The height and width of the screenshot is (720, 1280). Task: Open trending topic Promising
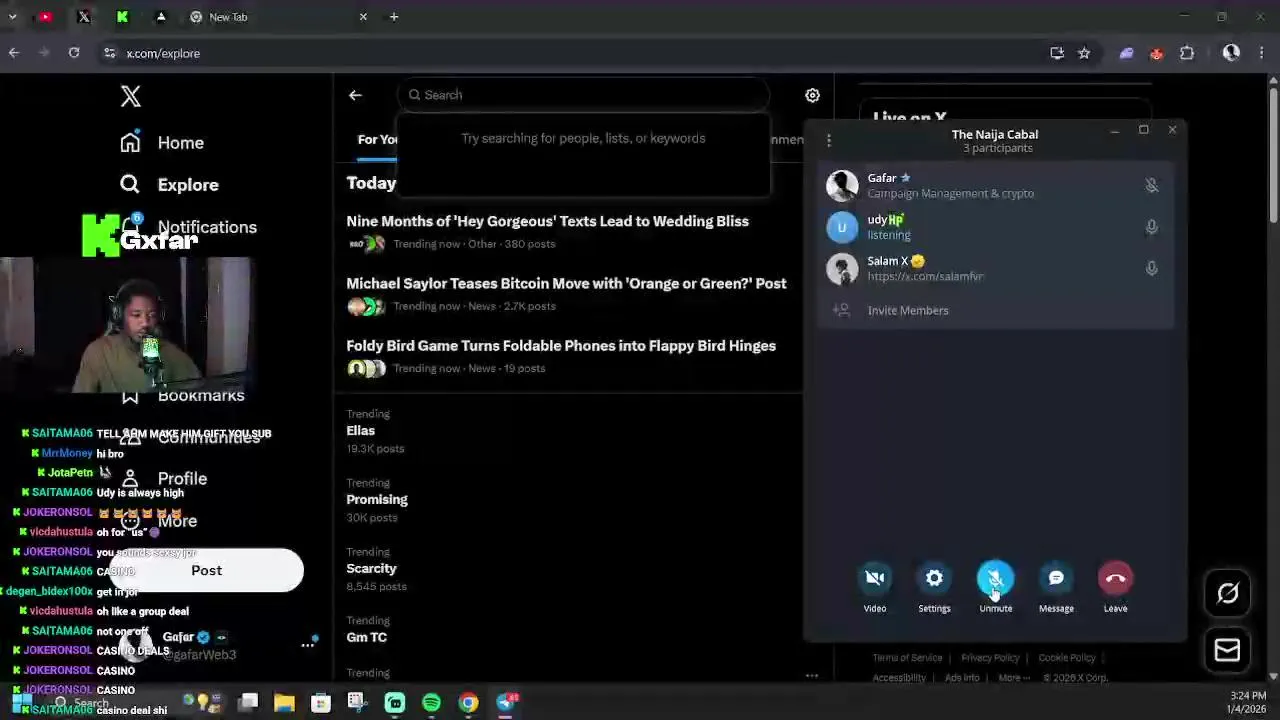point(377,500)
